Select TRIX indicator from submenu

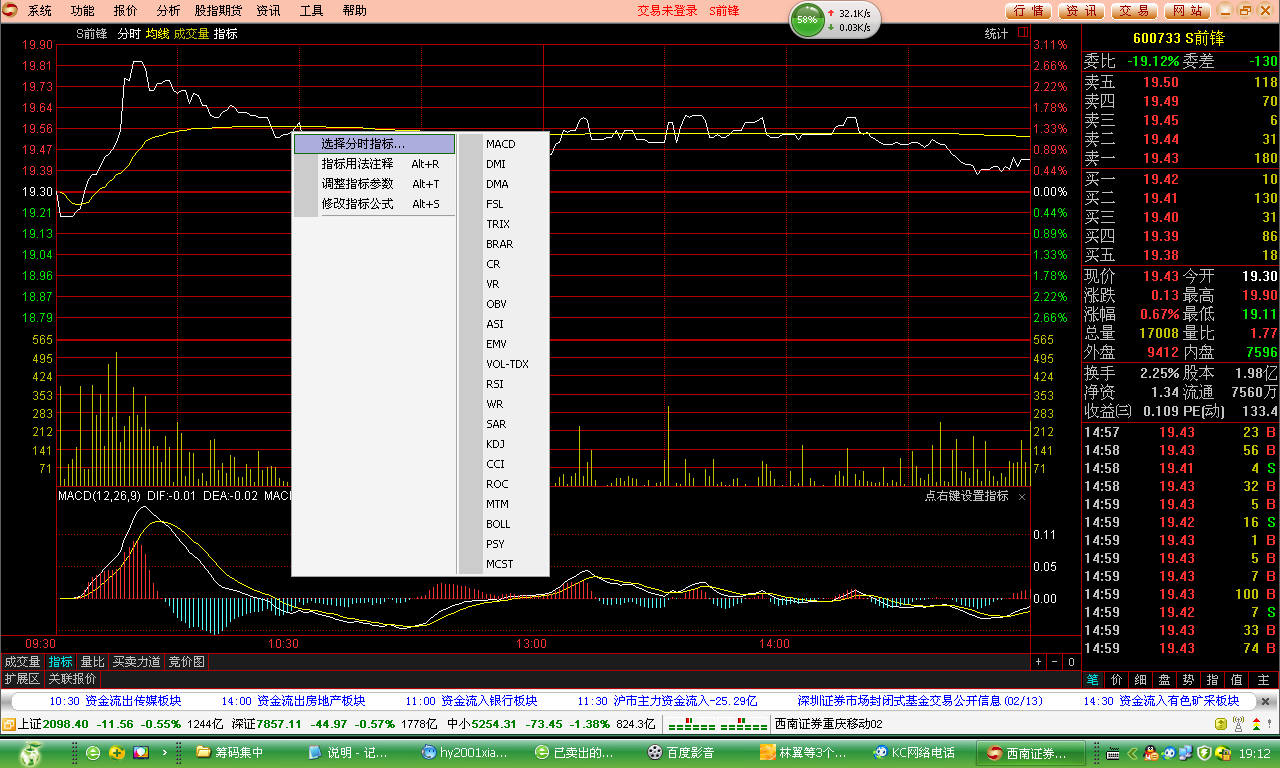[x=503, y=224]
